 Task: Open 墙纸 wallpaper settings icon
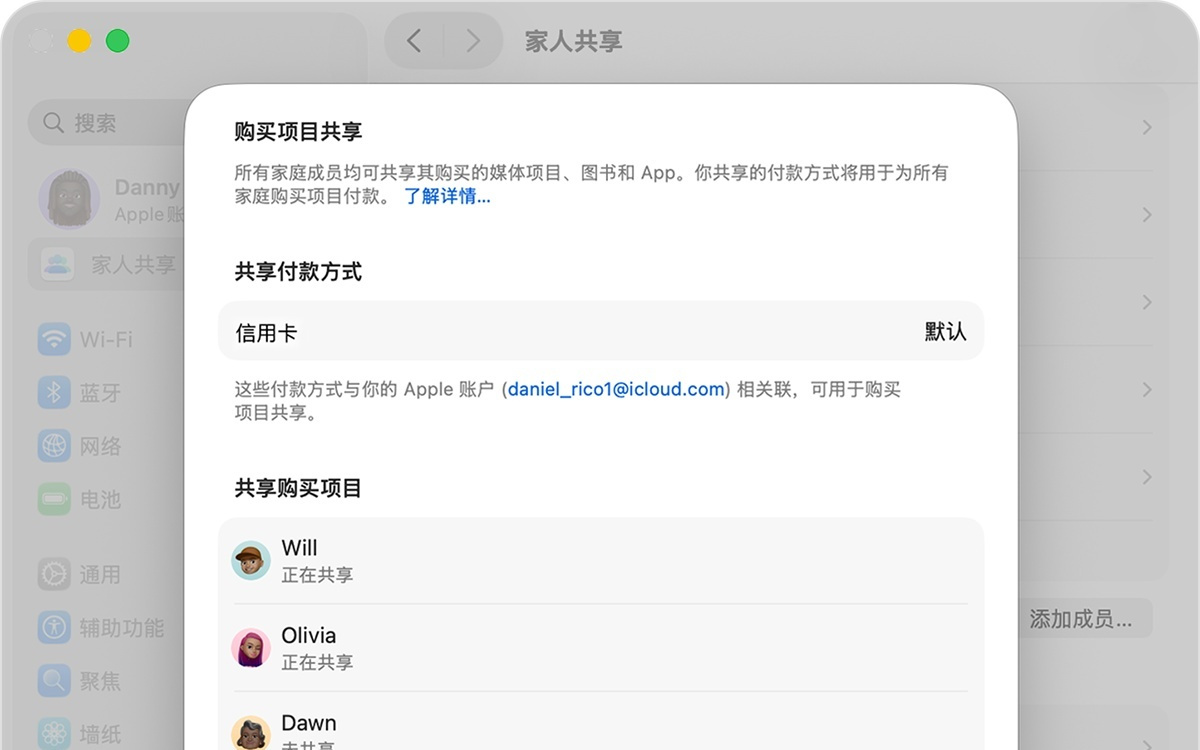click(x=53, y=732)
